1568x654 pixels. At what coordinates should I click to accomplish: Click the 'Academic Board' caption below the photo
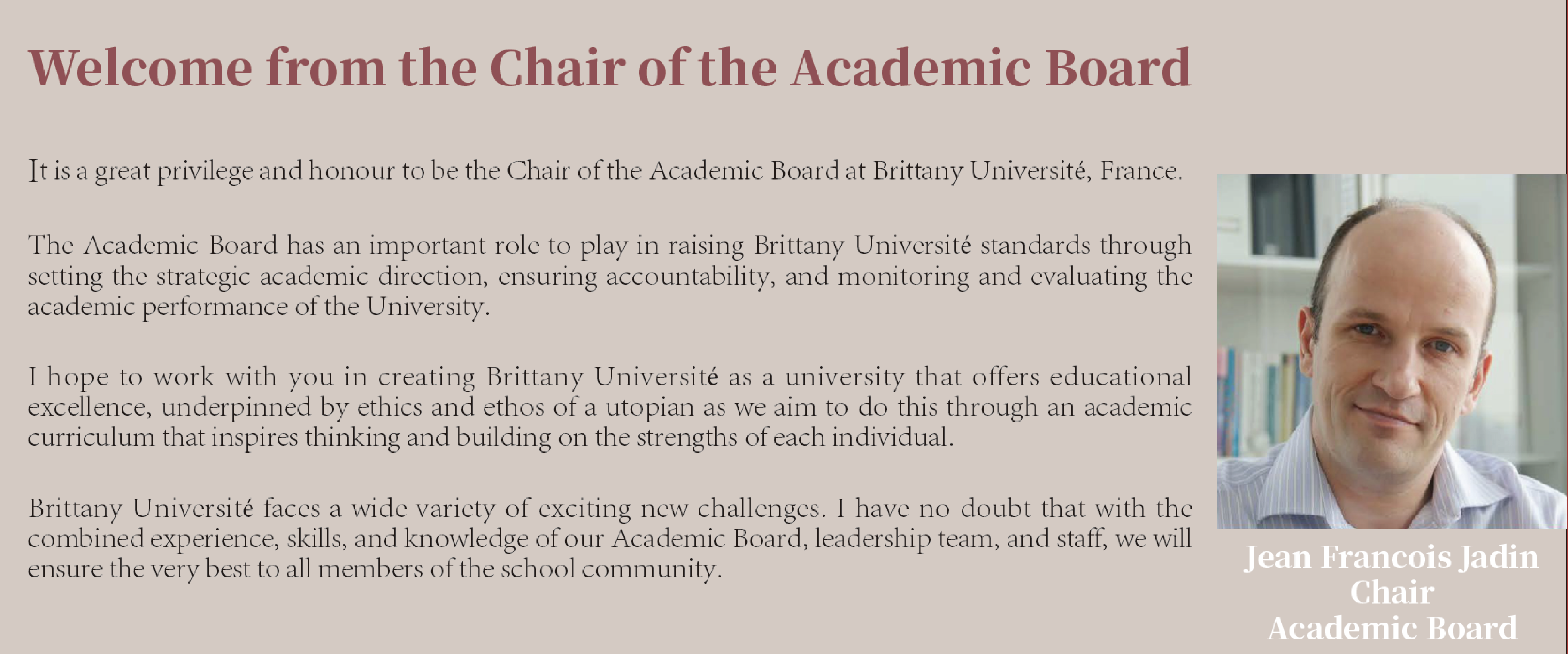pos(1392,628)
